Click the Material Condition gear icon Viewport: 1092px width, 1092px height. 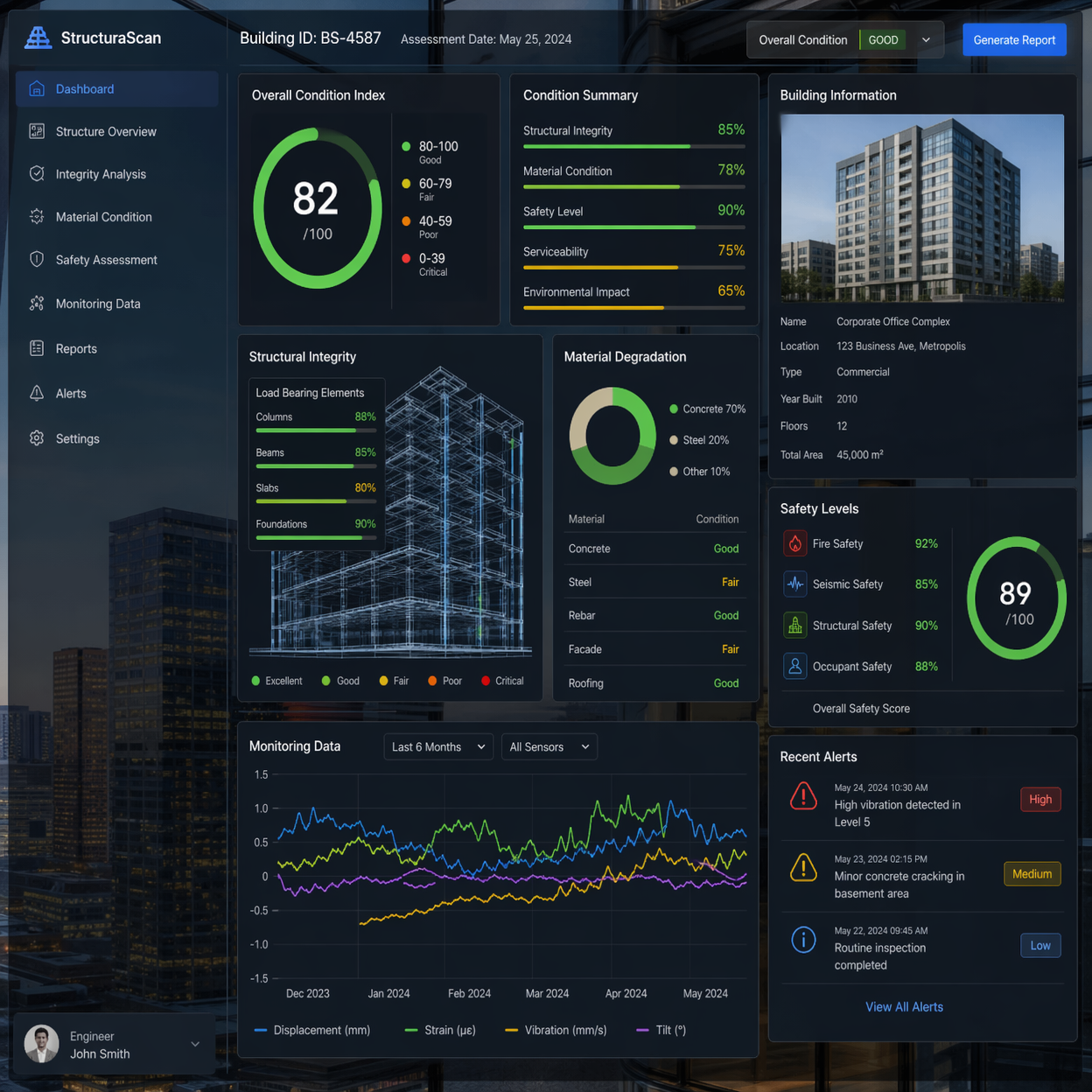point(37,217)
